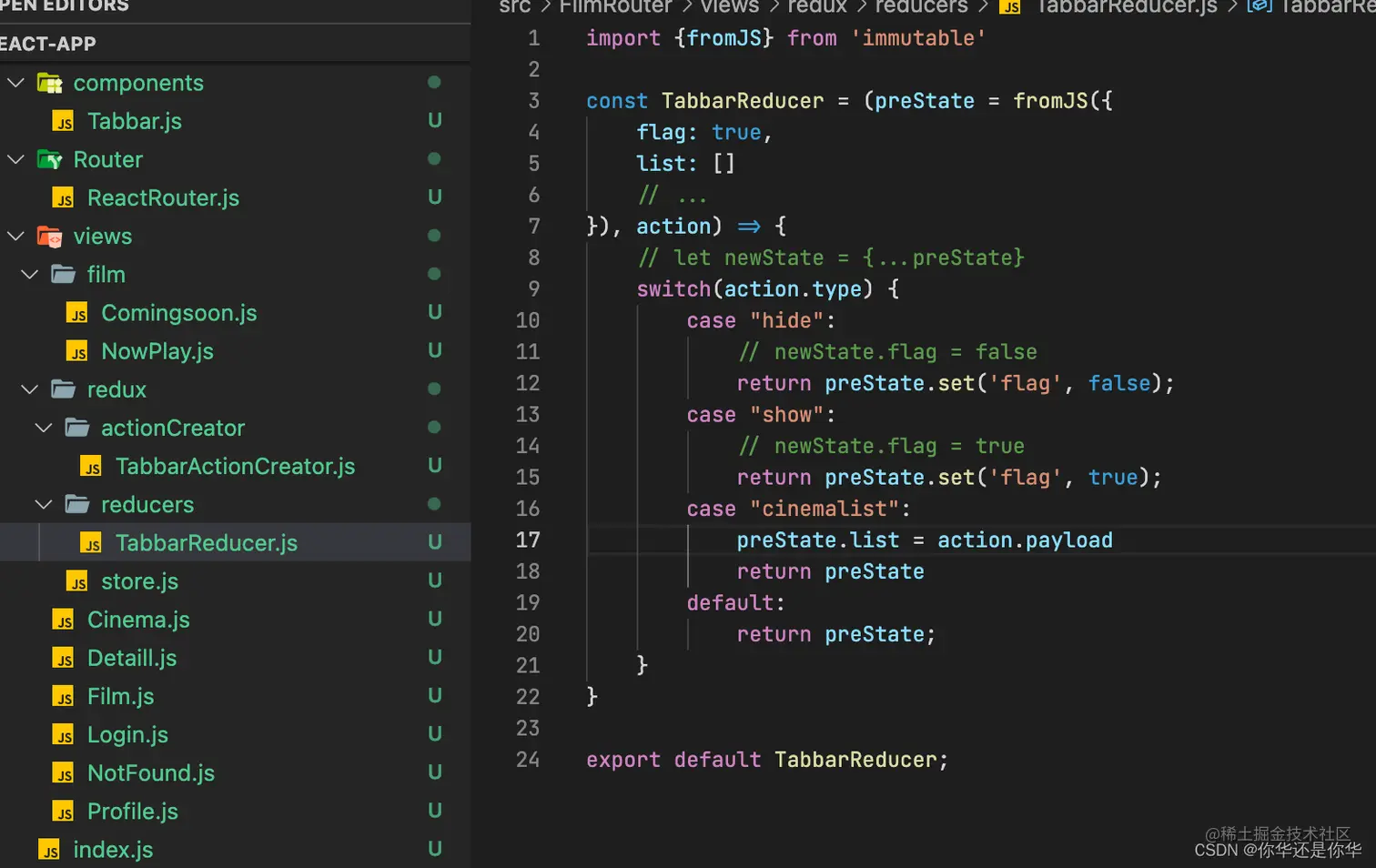Image resolution: width=1376 pixels, height=868 pixels.
Task: Click the Router folder icon
Action: 49,159
